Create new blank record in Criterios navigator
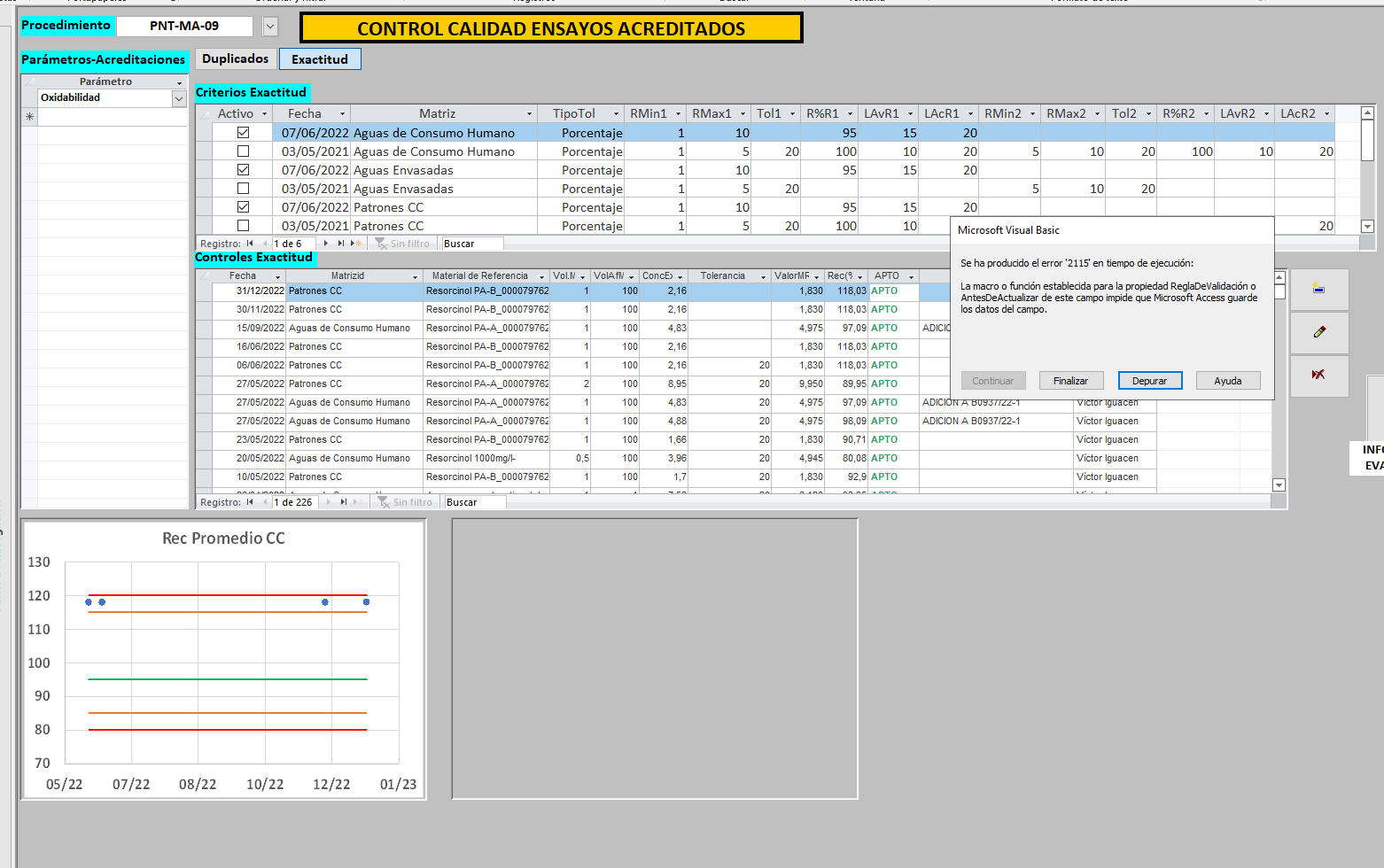Screen dimensions: 1384x868 point(356,244)
